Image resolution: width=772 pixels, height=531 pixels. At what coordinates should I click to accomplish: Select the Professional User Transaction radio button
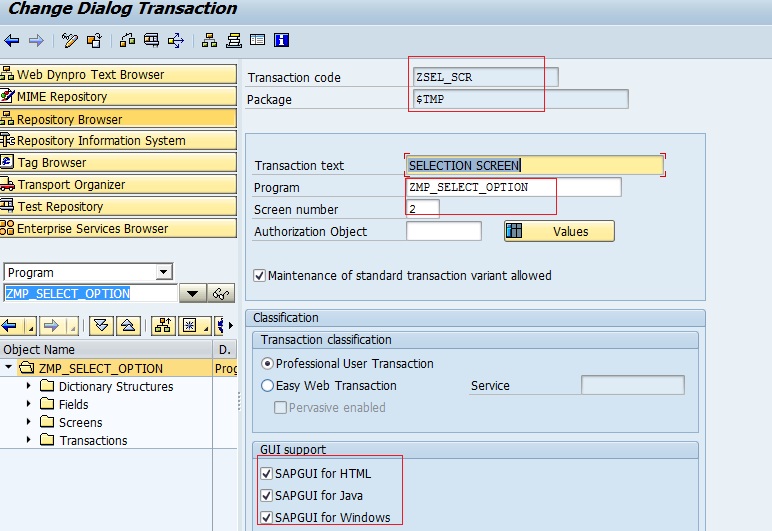[x=267, y=364]
